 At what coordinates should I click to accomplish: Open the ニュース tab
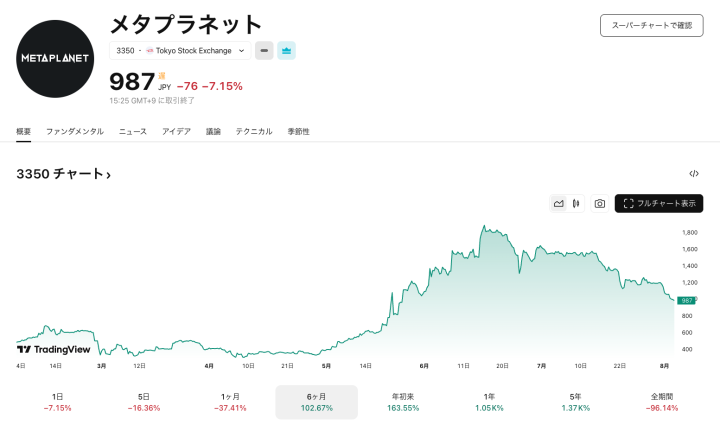[132, 131]
